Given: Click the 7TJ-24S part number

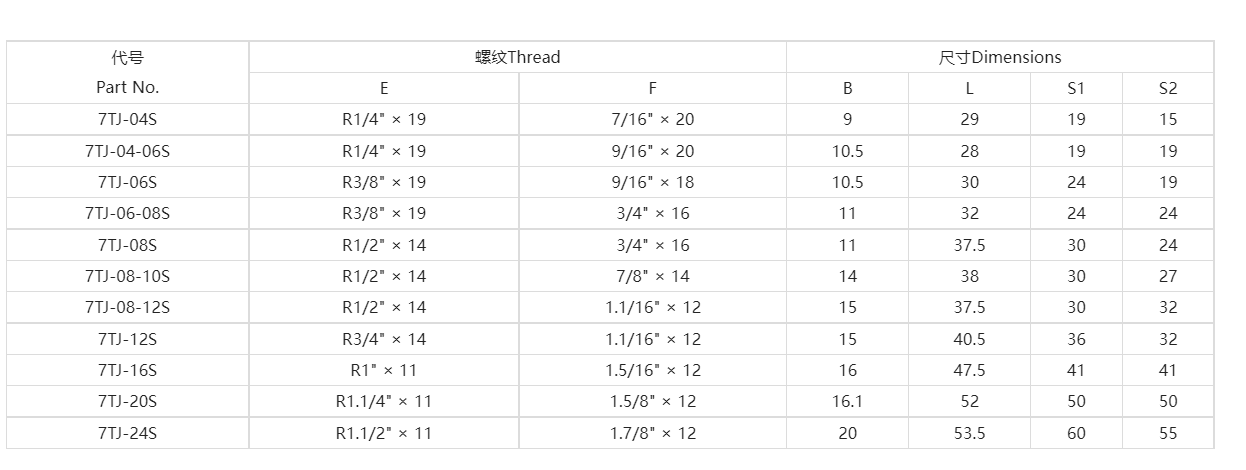Looking at the screenshot, I should click(128, 433).
